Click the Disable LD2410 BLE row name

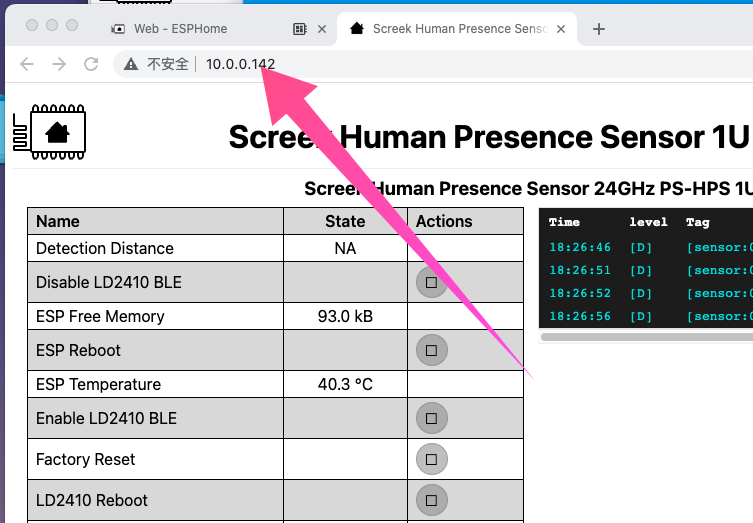tap(109, 282)
